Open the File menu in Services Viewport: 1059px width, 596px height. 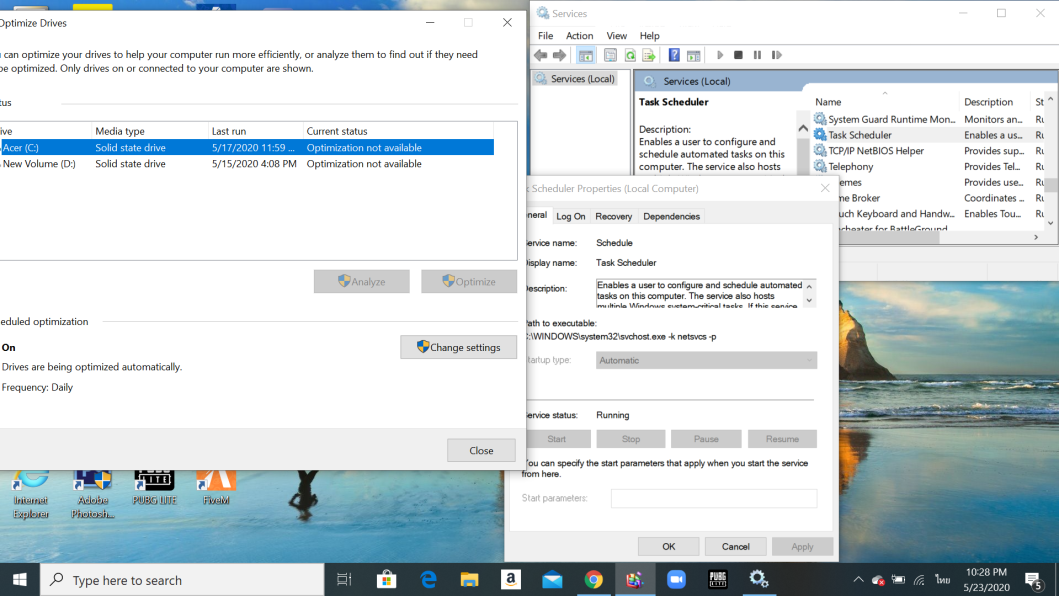546,36
